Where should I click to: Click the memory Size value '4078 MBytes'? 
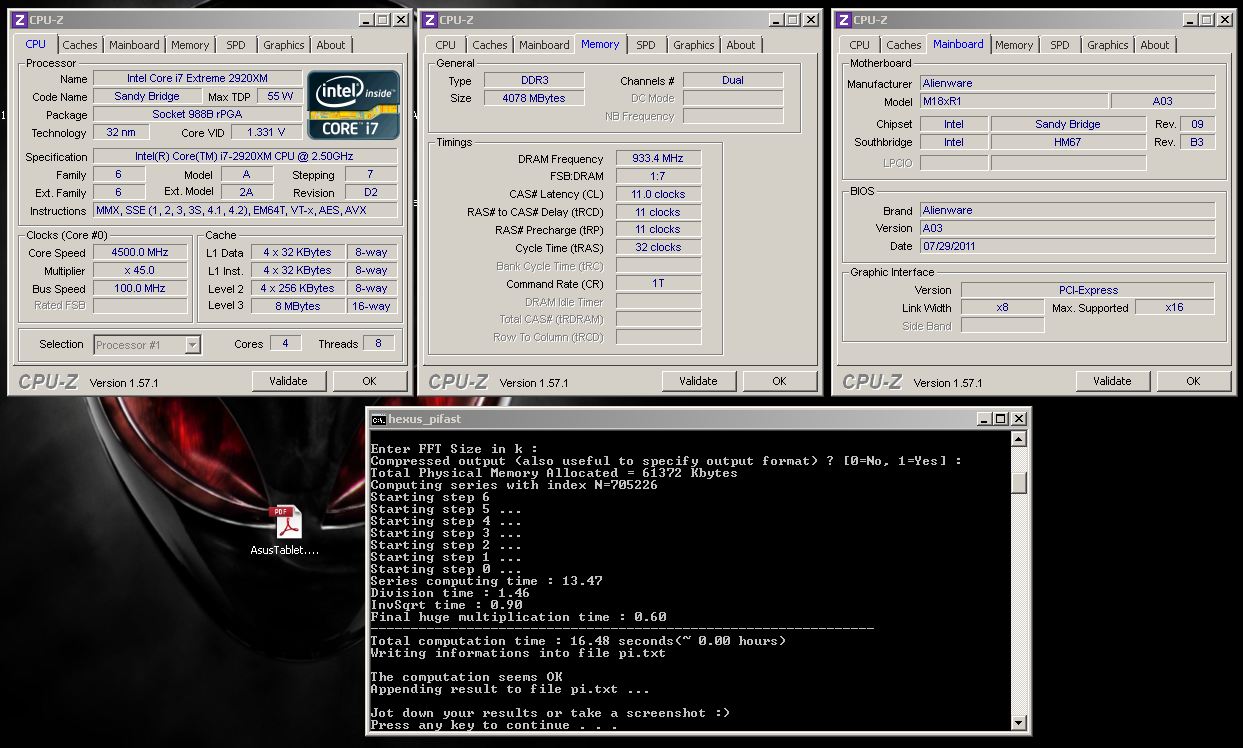coord(534,99)
